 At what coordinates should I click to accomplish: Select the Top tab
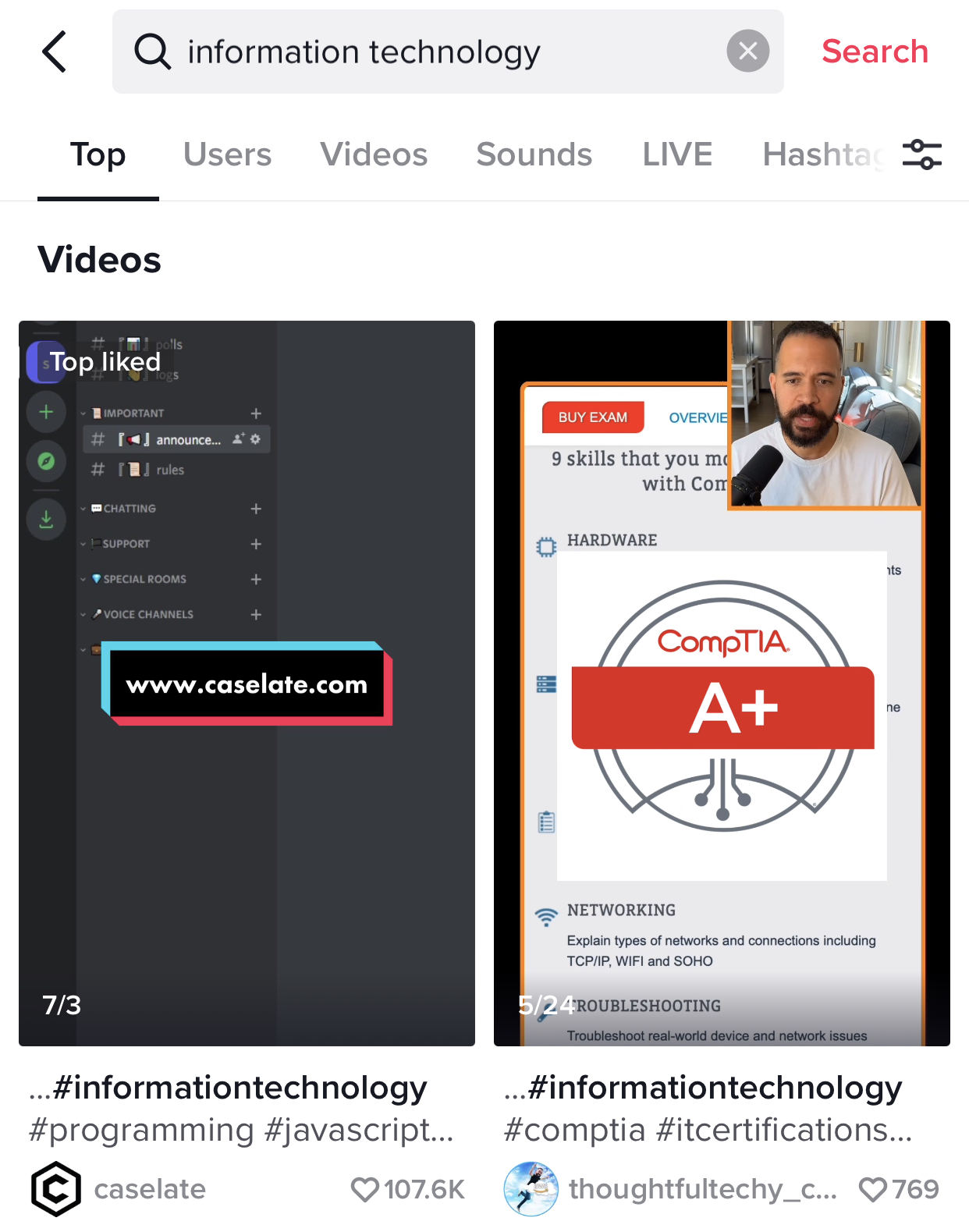click(x=98, y=154)
